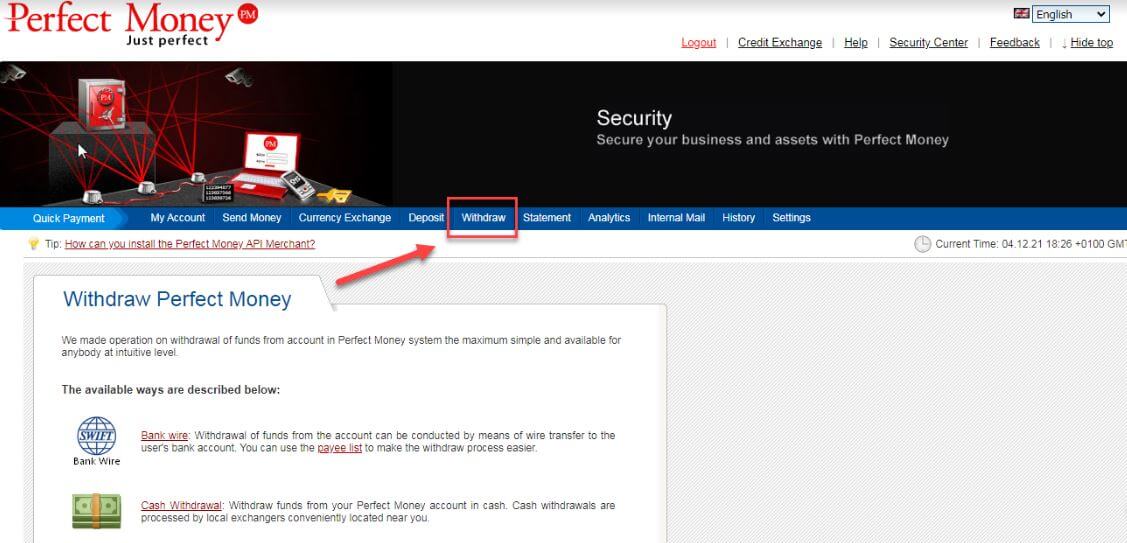
Task: Click the Perfect Money API Merchant tip link
Action: (190, 244)
